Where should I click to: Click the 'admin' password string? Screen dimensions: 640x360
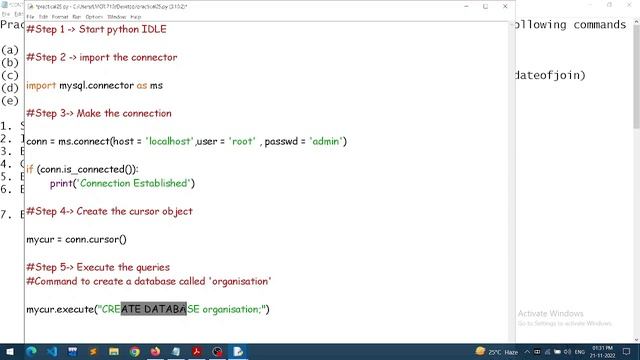click(x=326, y=141)
